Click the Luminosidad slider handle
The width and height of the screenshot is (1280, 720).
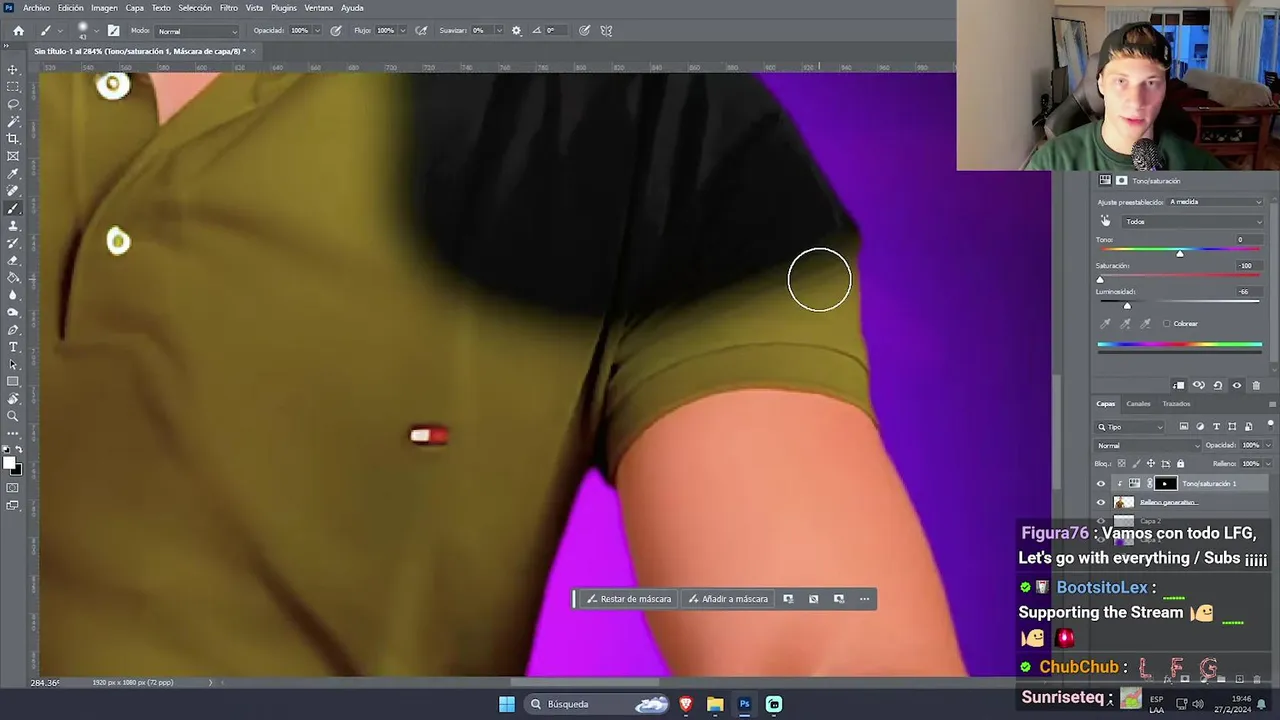[1127, 306]
